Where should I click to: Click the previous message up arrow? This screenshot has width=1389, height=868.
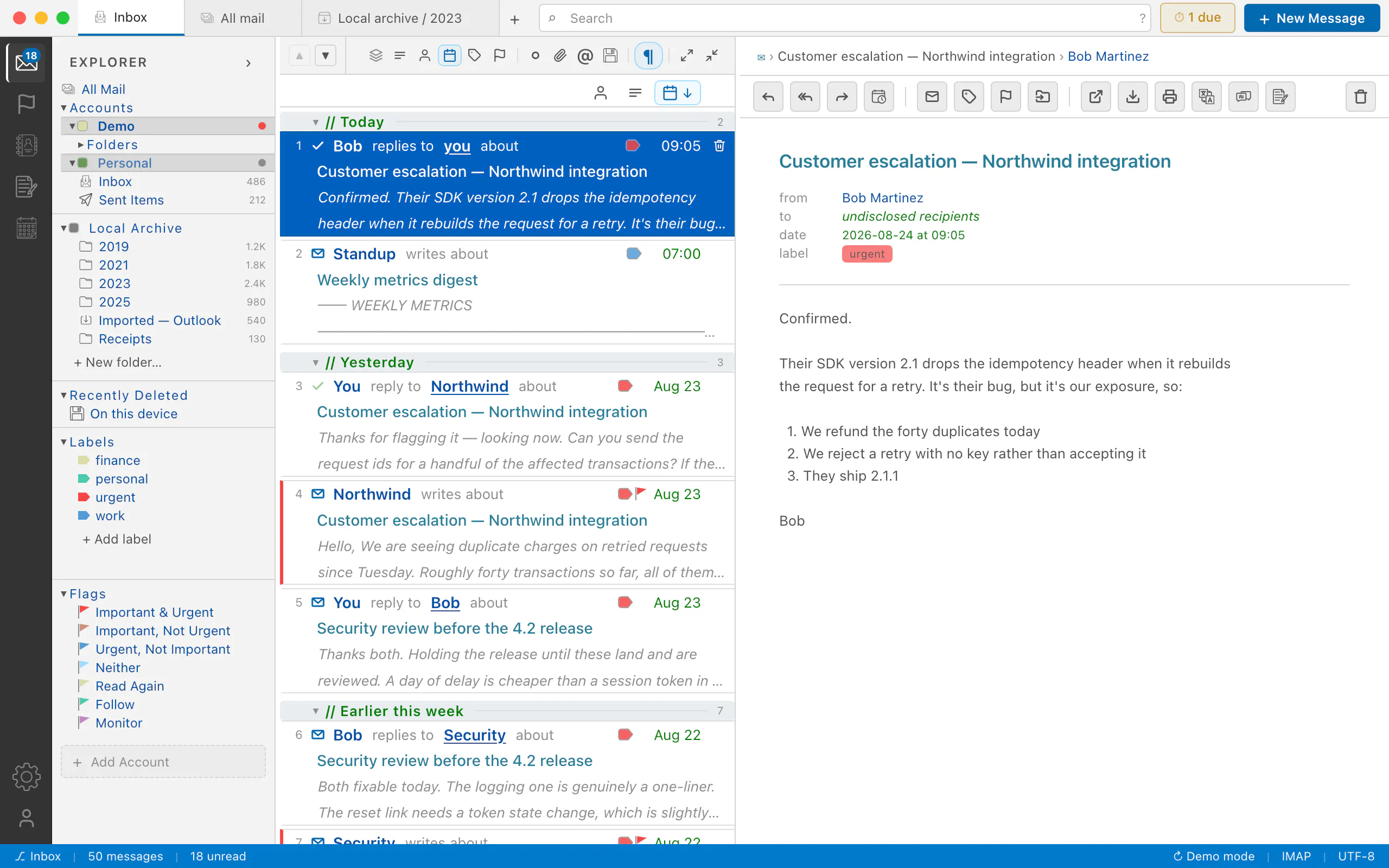[x=299, y=56]
